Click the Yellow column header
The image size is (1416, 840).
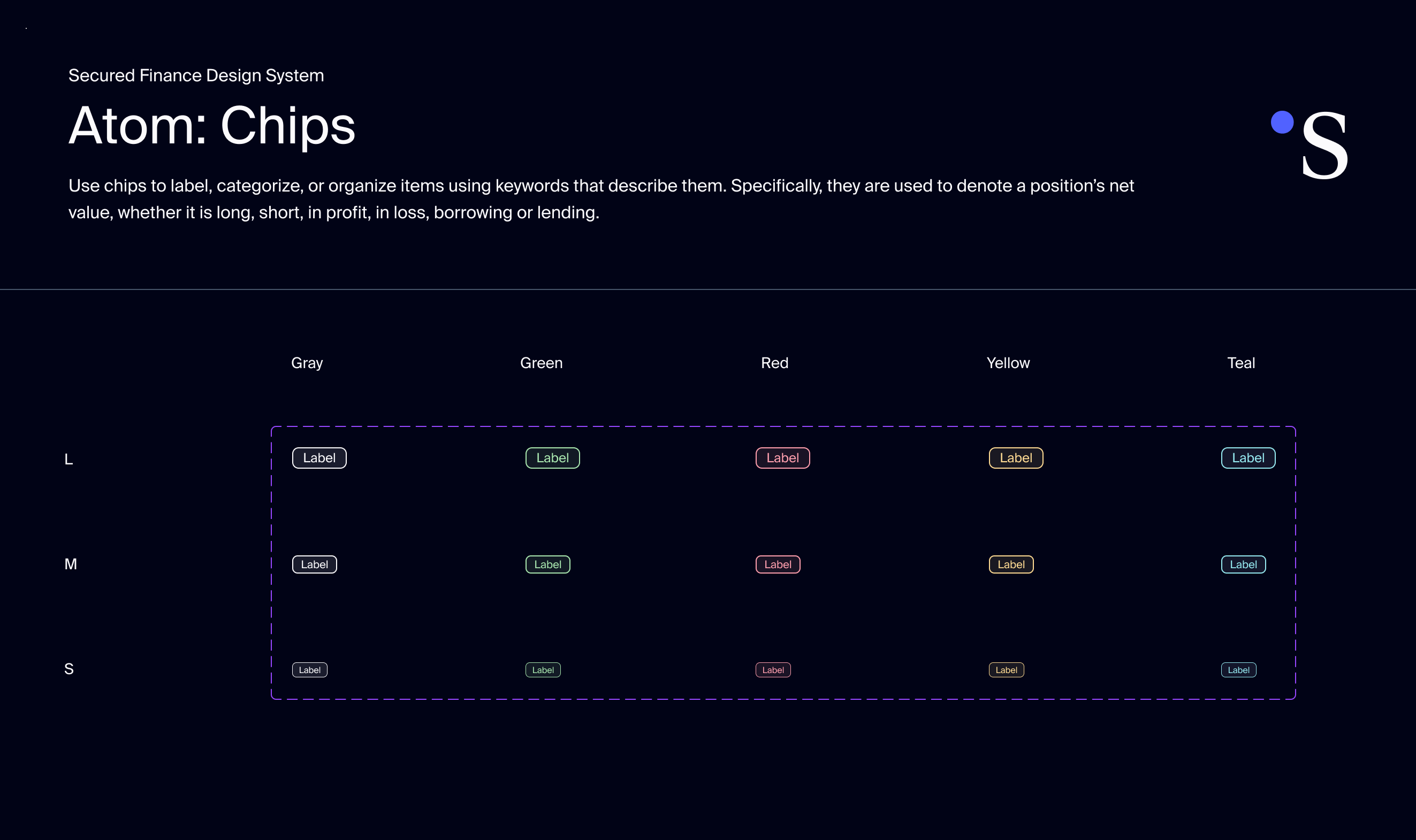click(x=1008, y=363)
